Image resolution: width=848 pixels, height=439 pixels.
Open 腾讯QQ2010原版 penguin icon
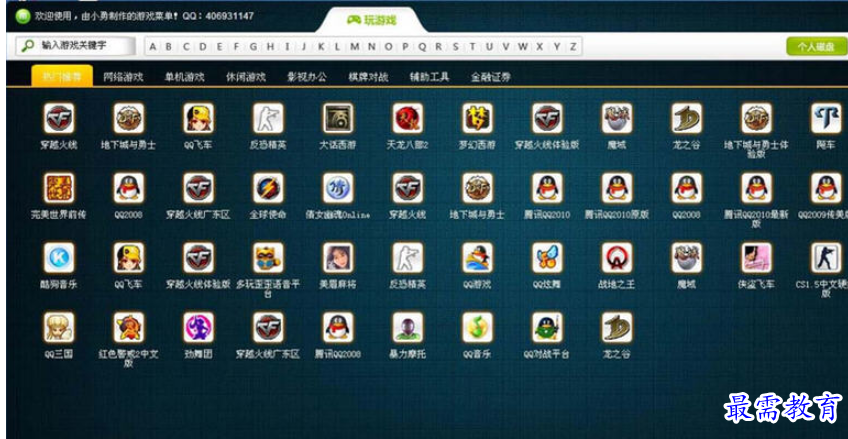coord(617,188)
